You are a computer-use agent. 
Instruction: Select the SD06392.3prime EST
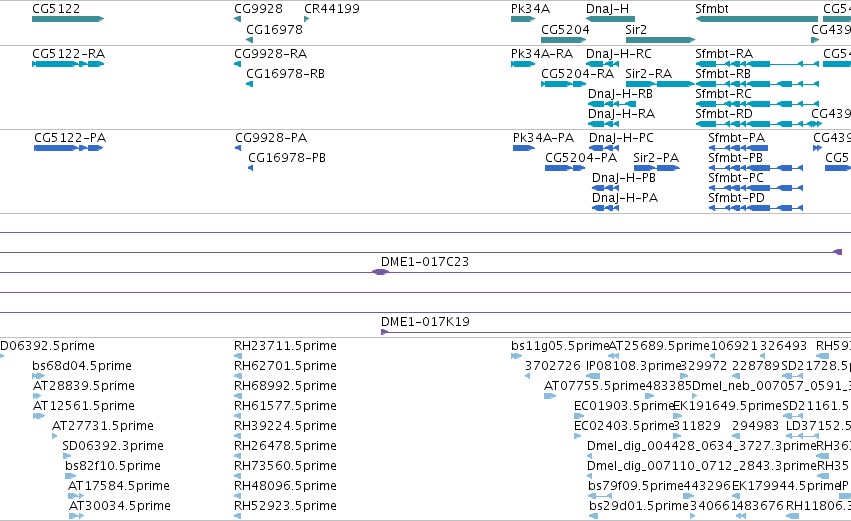67,456
